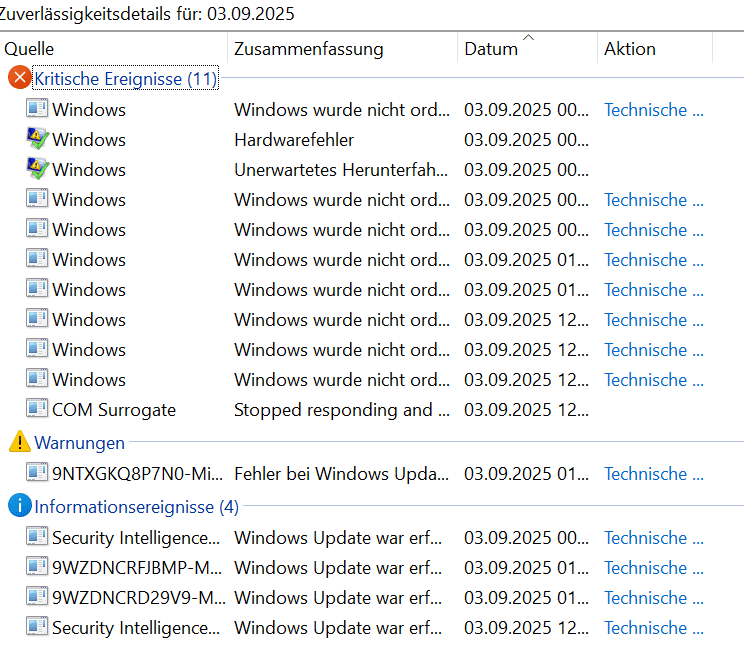Open the Technische details link for 9WZDNCRD29V9
Image resolution: width=744 pixels, height=646 pixels.
(x=653, y=597)
